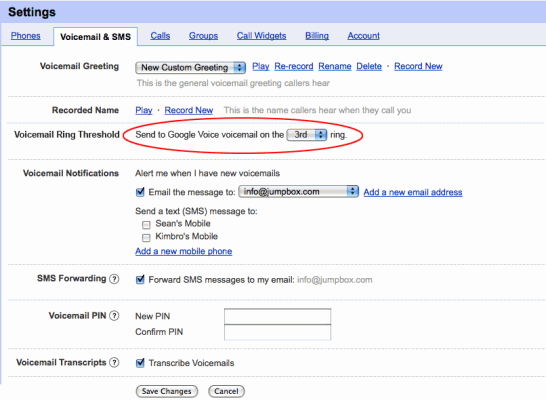Expand the 3rd ring threshold dropdown
Image resolution: width=546 pixels, height=400 pixels.
coord(306,135)
